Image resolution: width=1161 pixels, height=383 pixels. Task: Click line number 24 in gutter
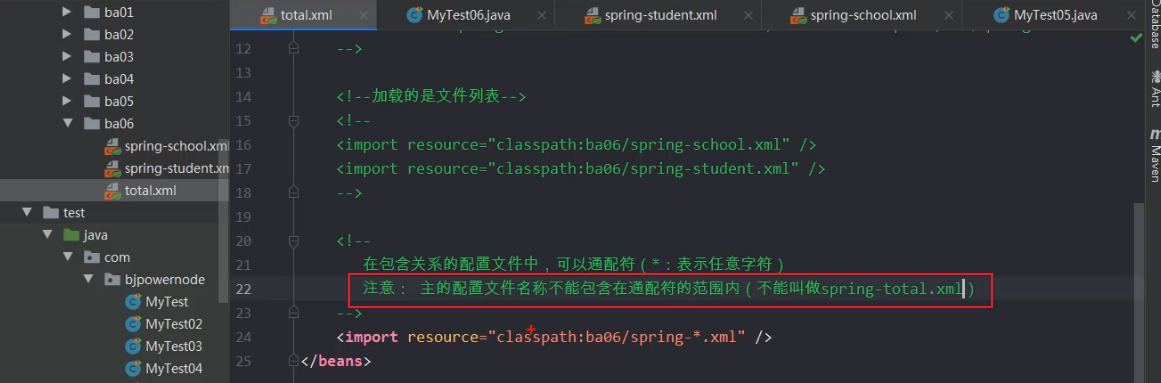(x=242, y=337)
